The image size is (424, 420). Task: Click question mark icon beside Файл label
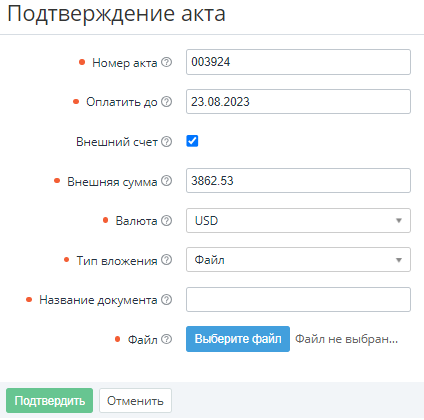(166, 339)
